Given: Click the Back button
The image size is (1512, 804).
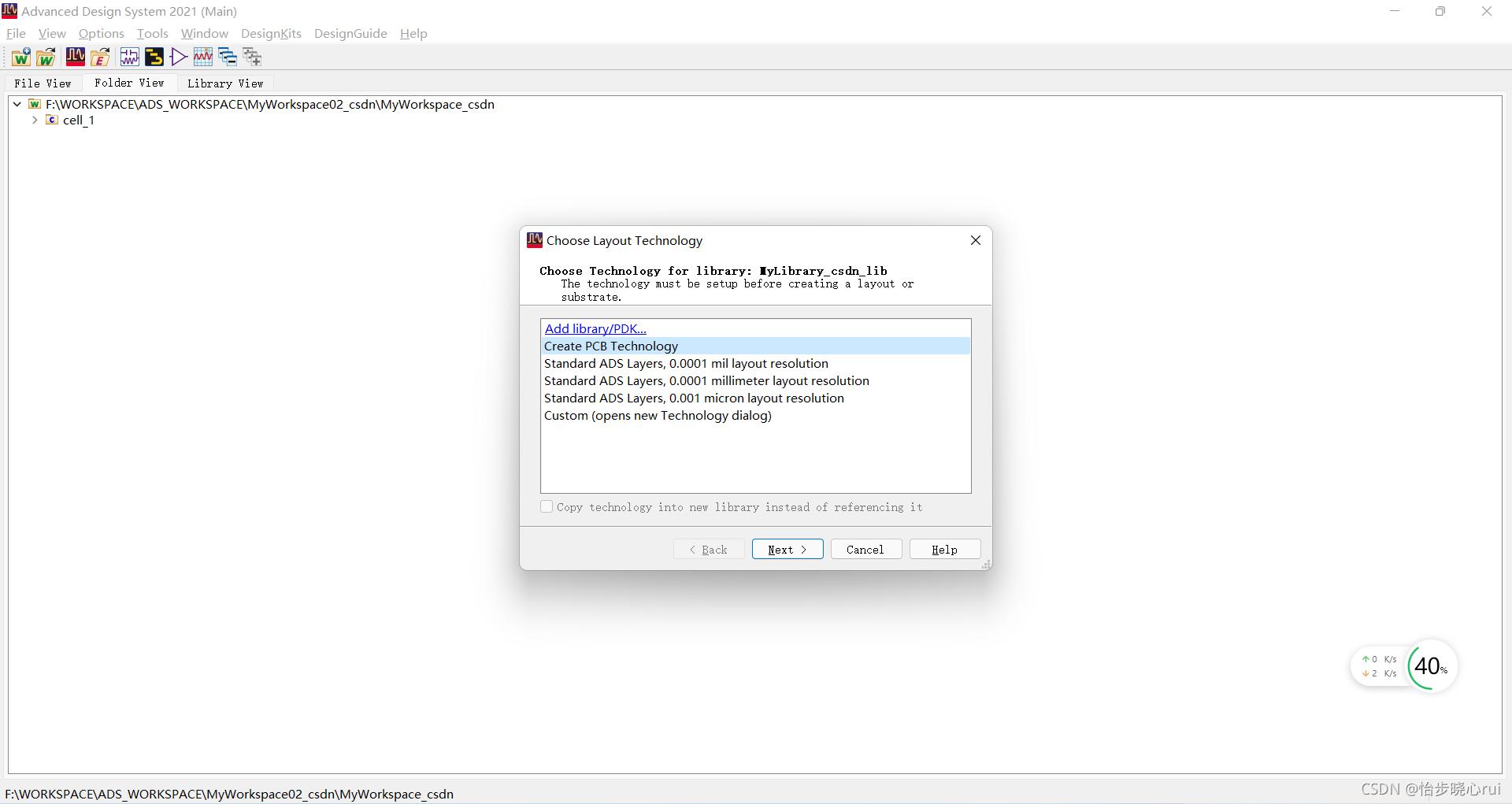Looking at the screenshot, I should click(709, 549).
